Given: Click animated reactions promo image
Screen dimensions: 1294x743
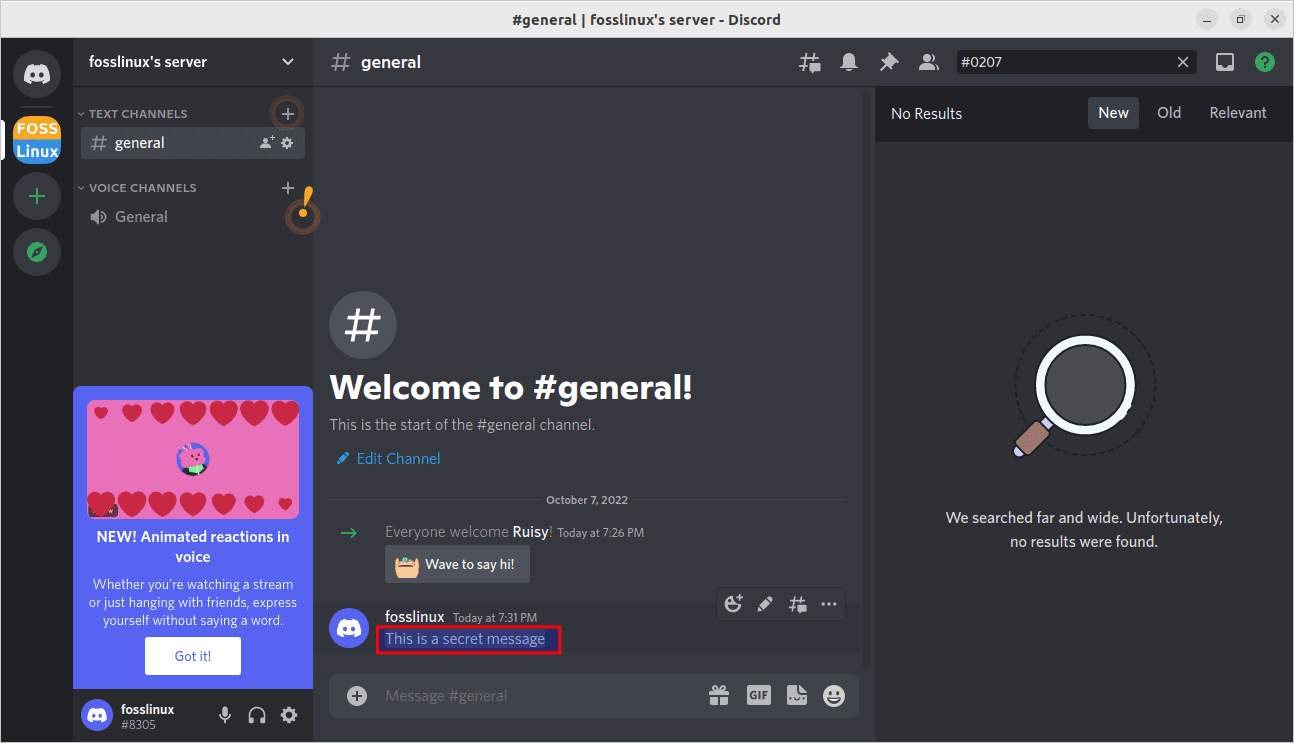Looking at the screenshot, I should point(193,459).
